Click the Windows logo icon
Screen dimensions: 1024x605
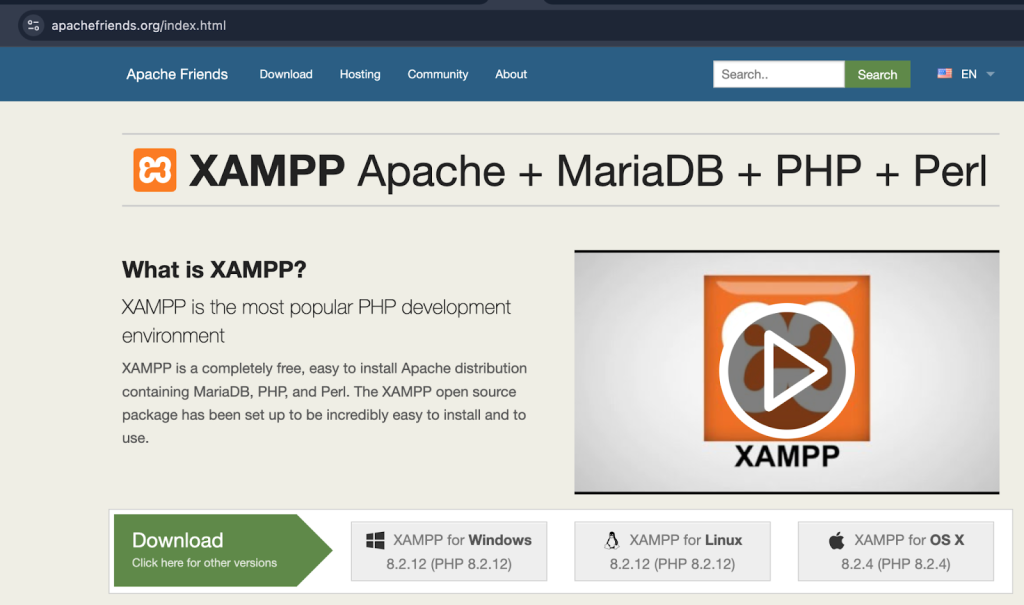(375, 540)
